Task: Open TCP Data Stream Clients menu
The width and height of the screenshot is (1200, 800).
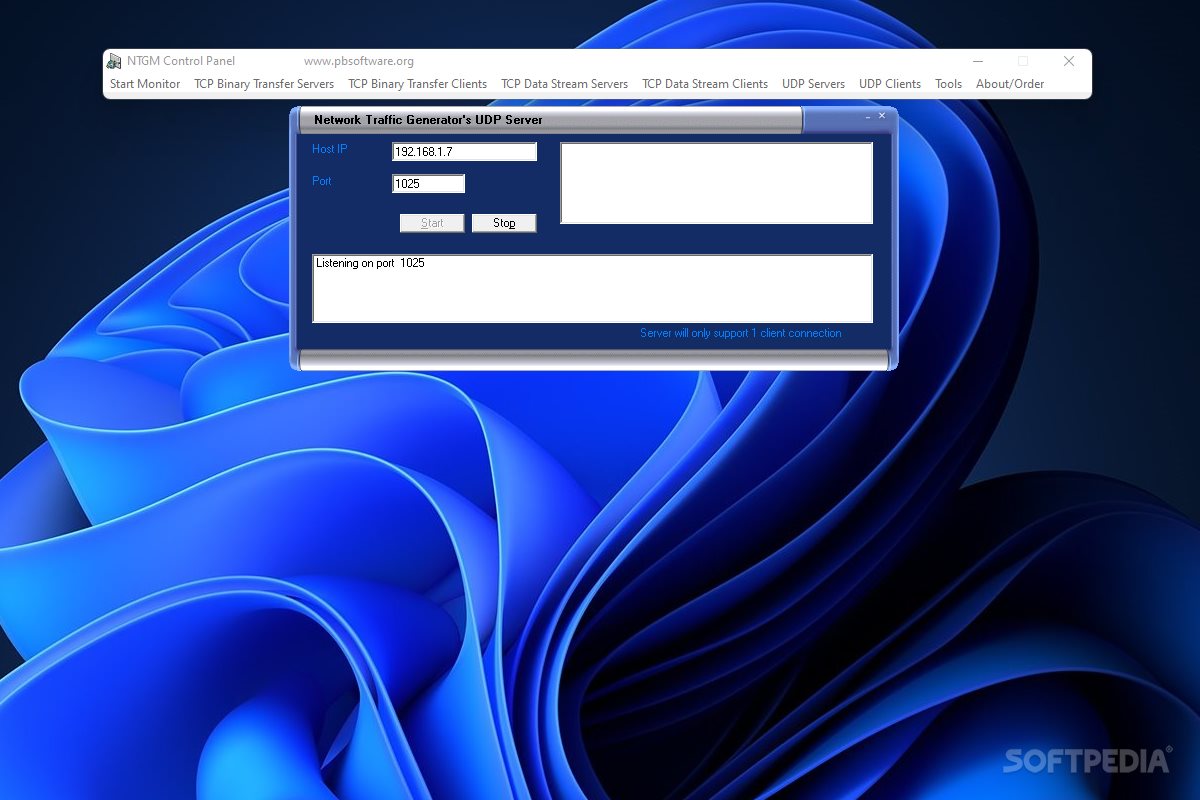Action: tap(705, 84)
